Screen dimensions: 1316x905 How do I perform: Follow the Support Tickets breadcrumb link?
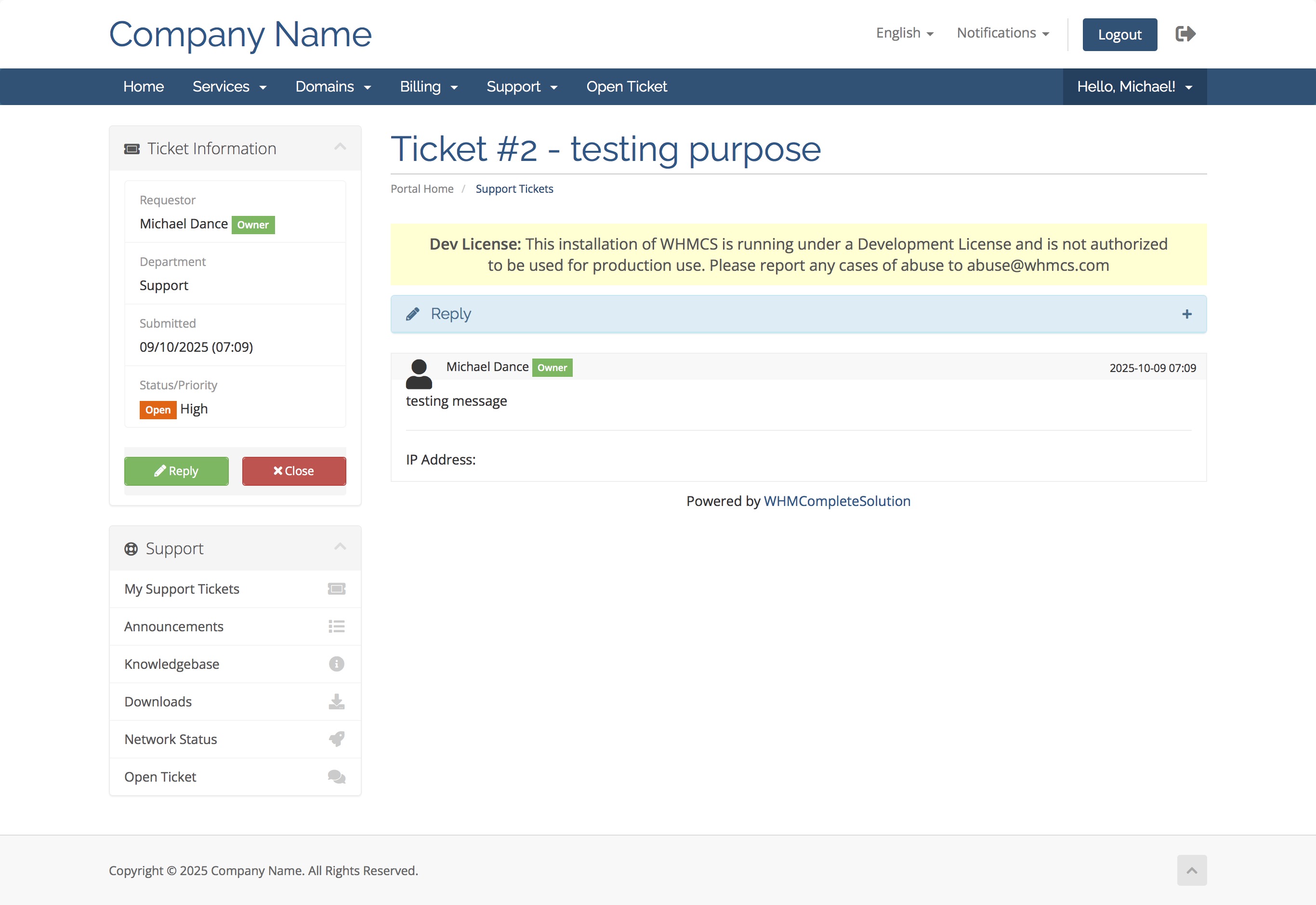[514, 189]
